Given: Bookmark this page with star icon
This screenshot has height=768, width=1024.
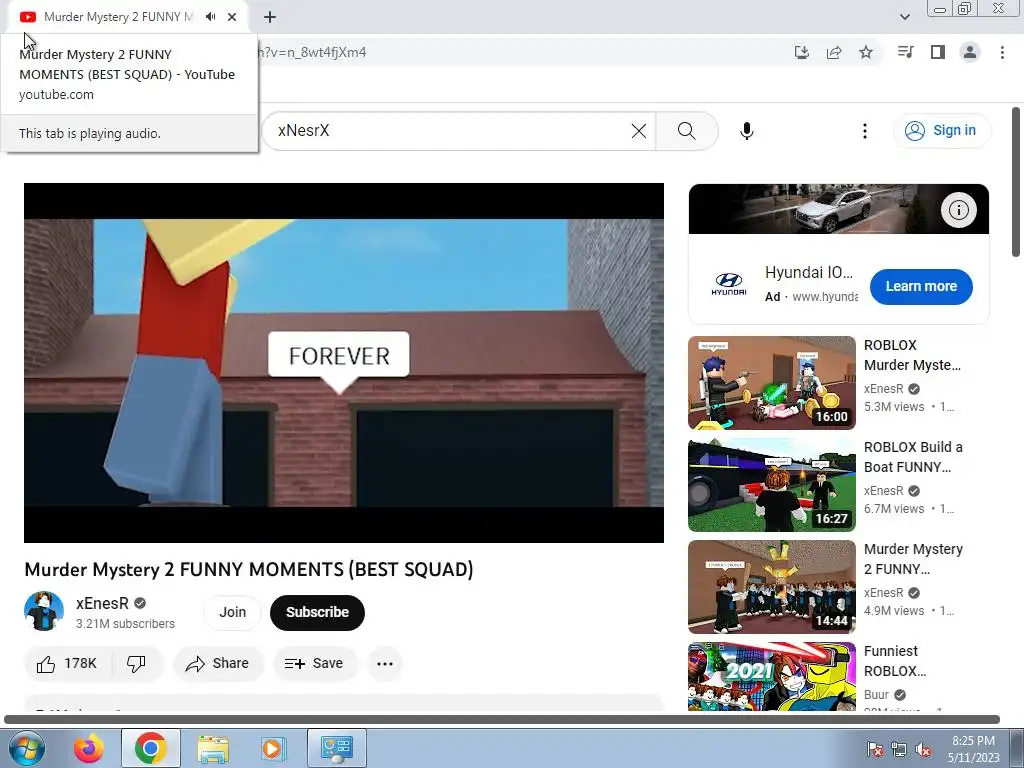Looking at the screenshot, I should point(866,52).
